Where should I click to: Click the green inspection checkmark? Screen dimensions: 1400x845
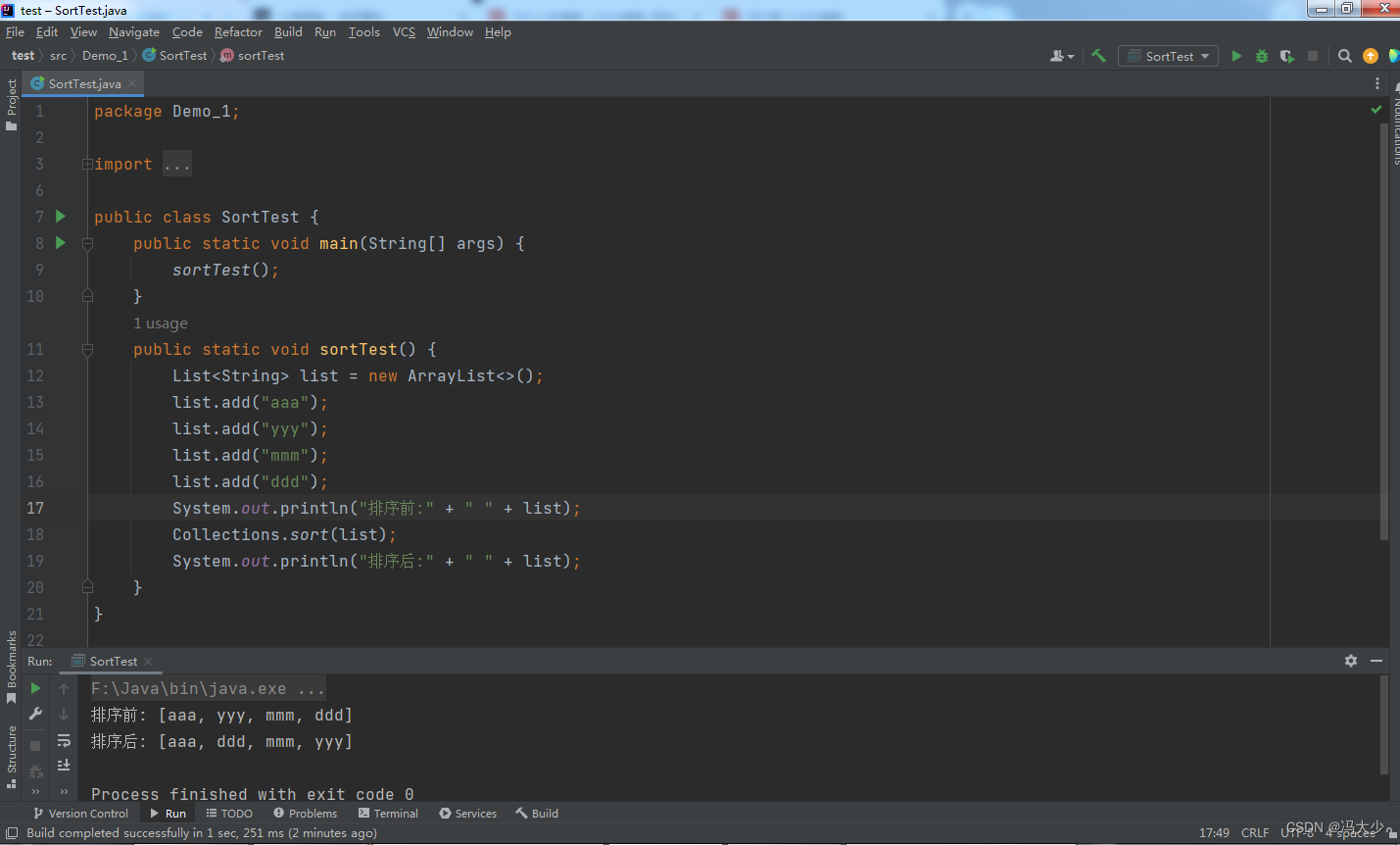click(x=1376, y=110)
